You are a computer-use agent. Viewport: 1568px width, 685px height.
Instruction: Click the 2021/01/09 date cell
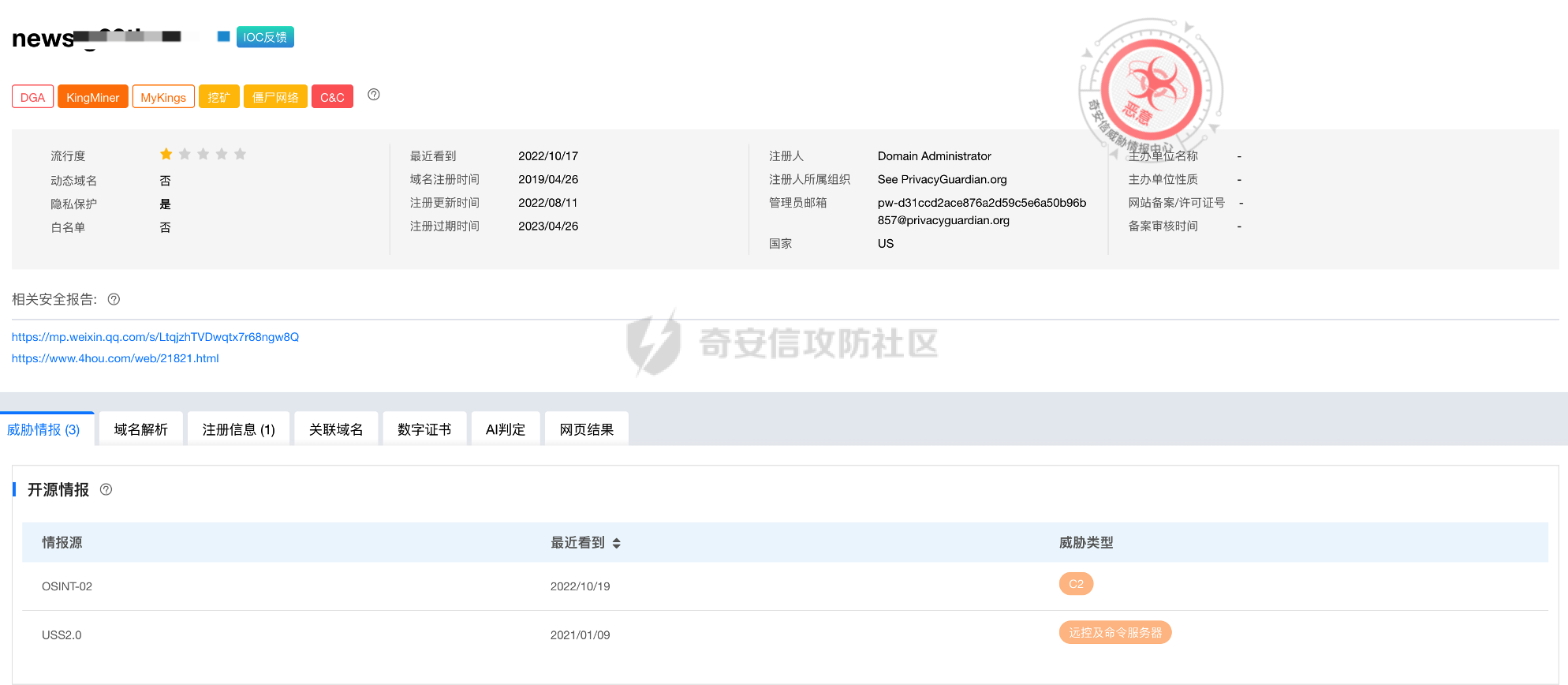pos(581,635)
